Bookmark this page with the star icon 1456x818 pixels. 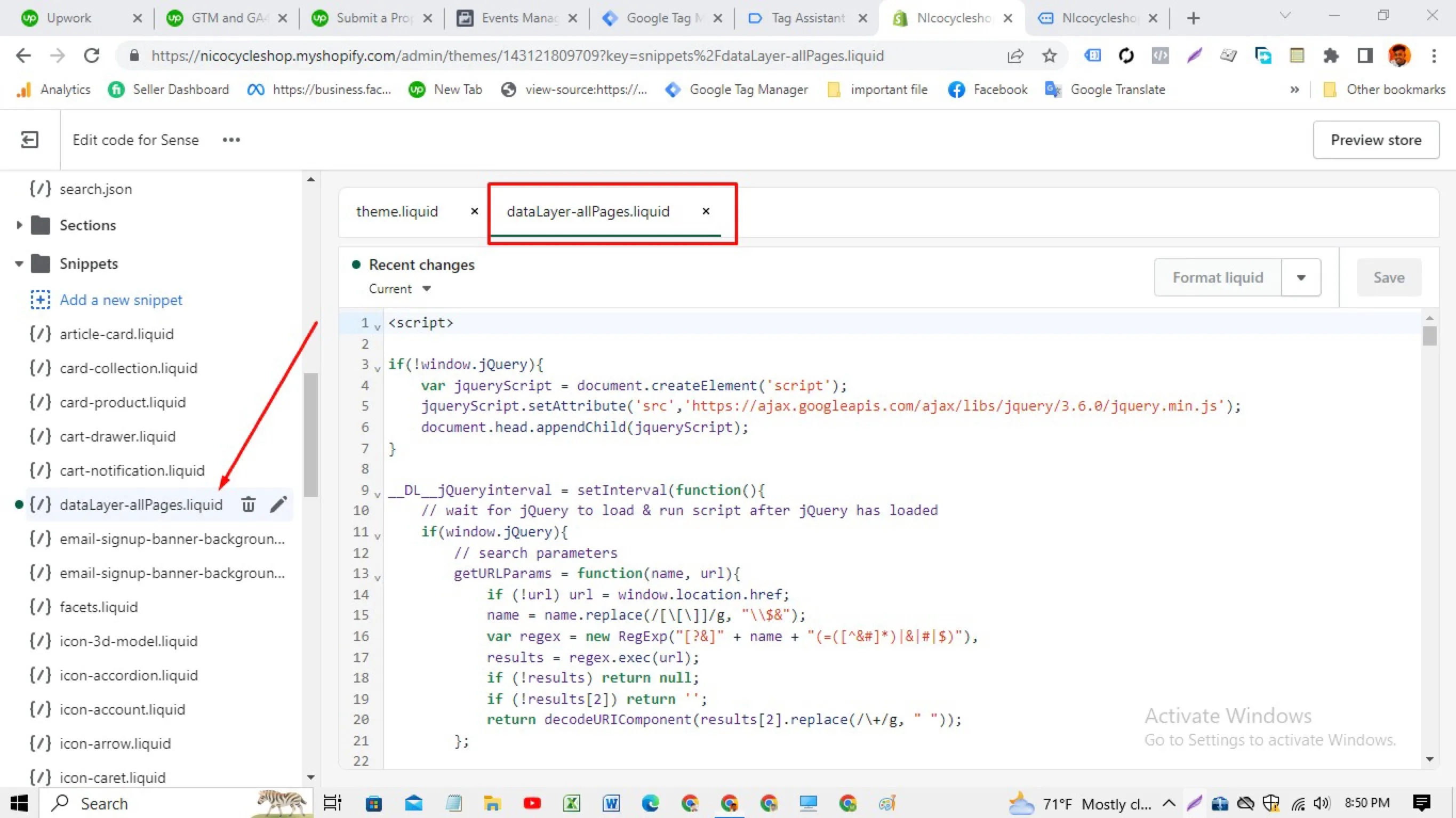coord(1049,55)
